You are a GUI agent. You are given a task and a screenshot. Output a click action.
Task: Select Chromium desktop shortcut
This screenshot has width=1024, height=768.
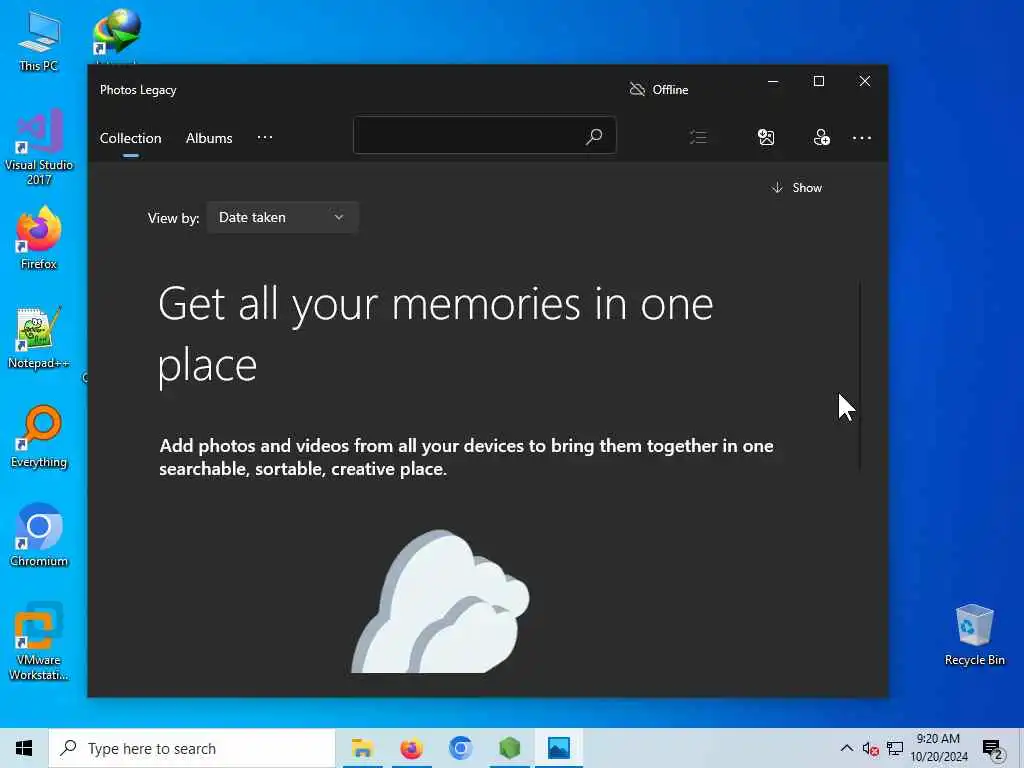[39, 535]
